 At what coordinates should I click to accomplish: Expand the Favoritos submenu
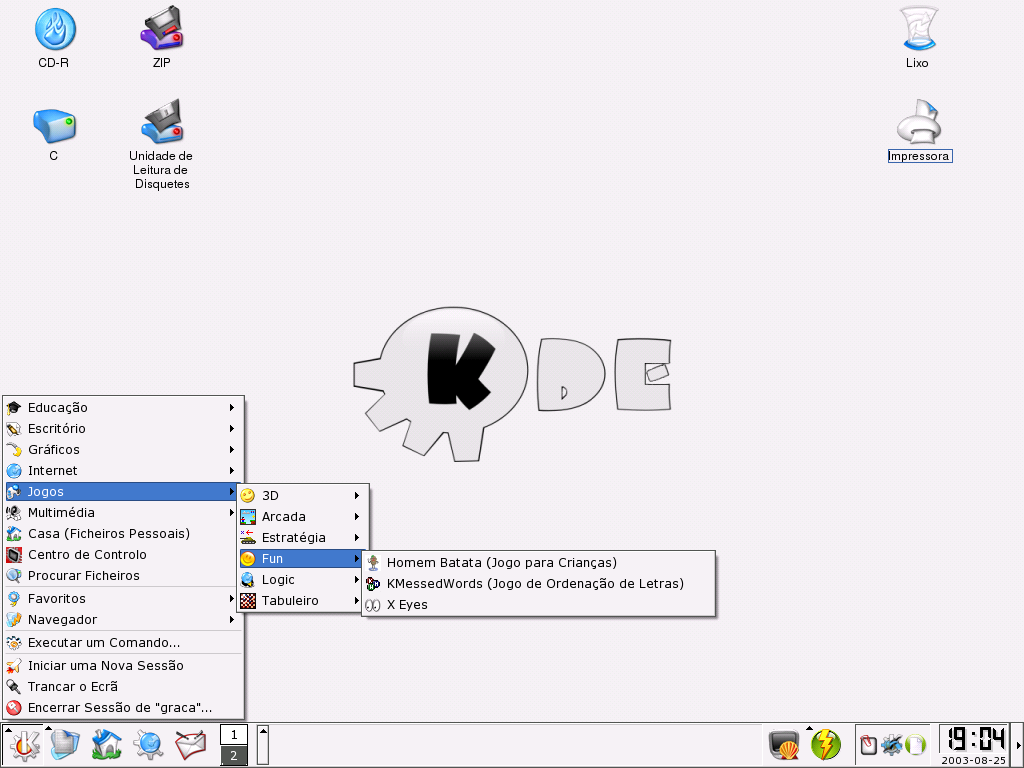pos(122,598)
